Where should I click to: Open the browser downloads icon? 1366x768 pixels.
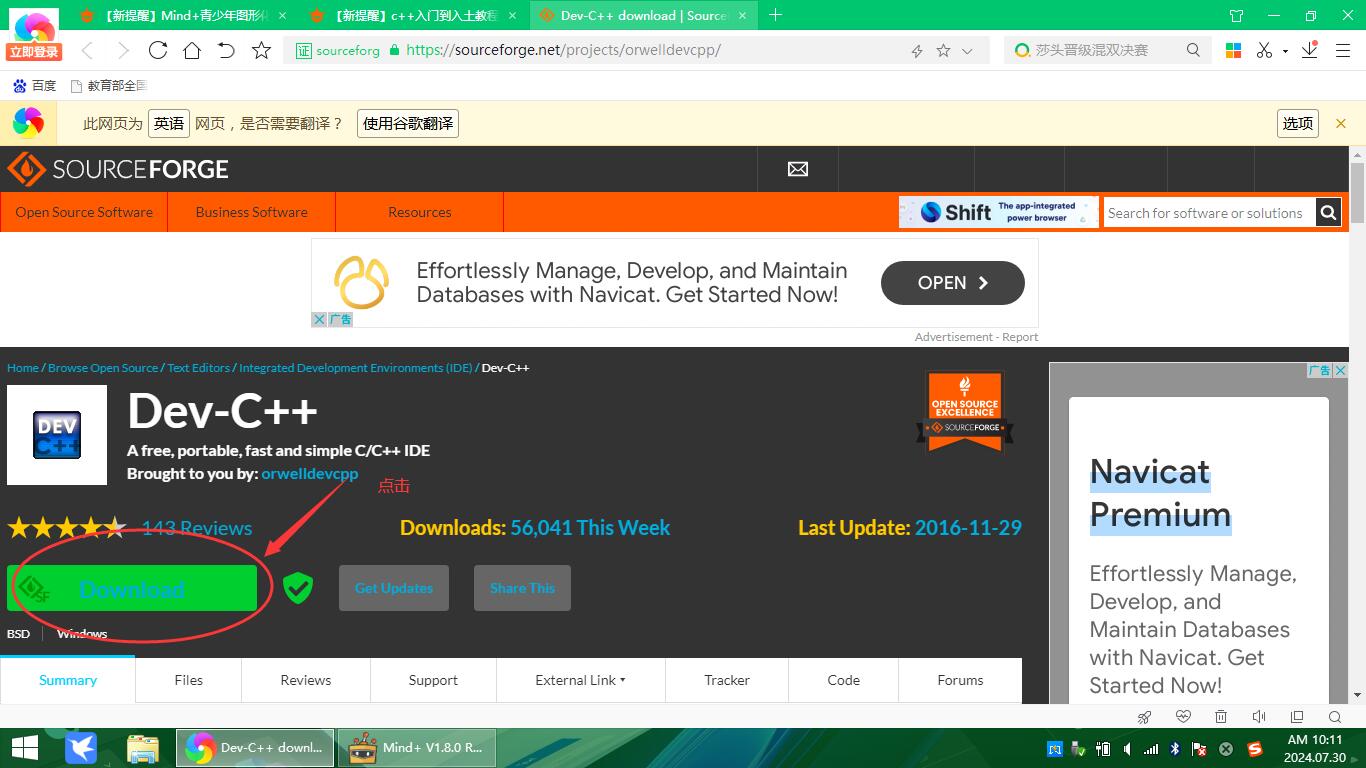(1309, 50)
